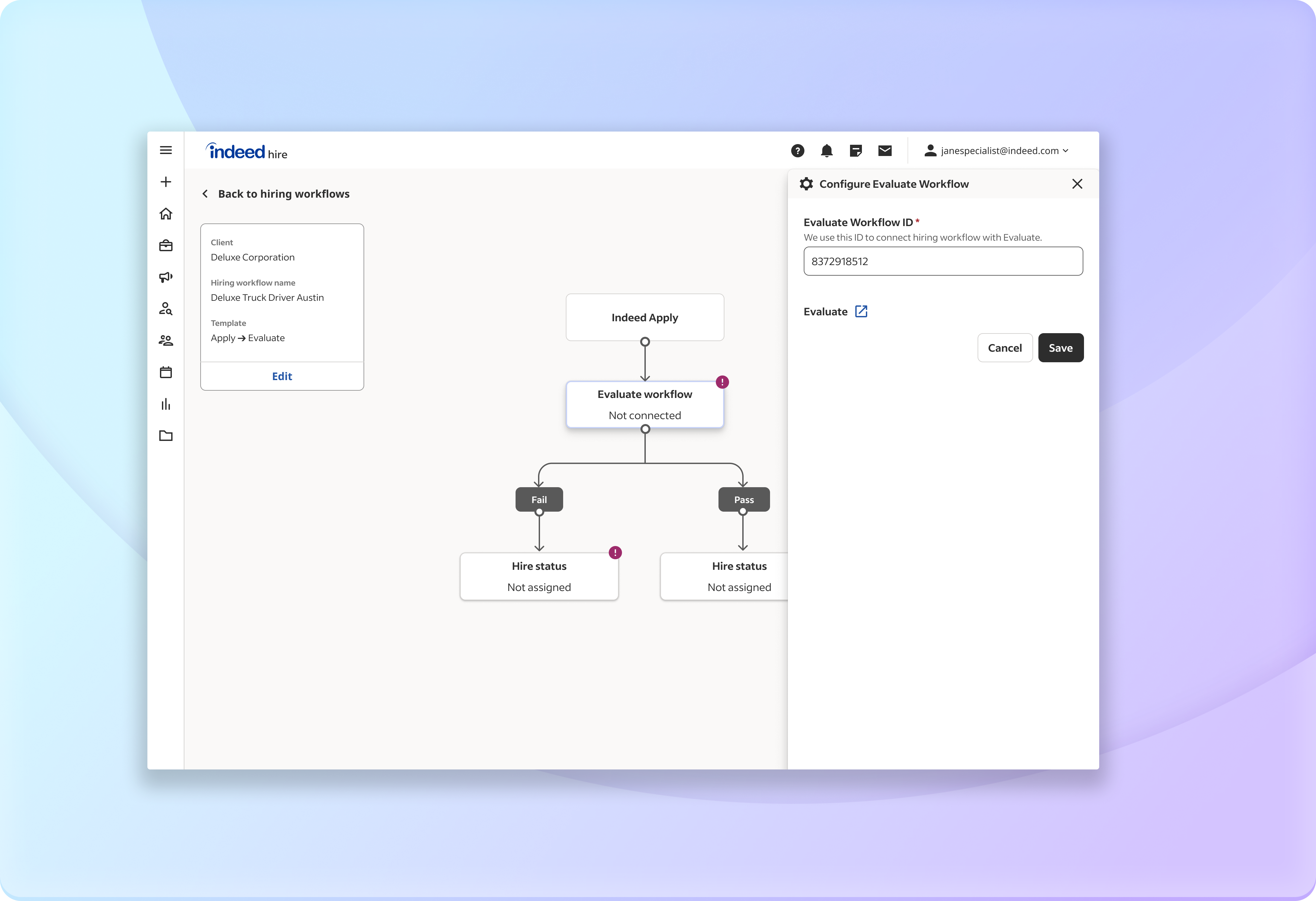Edit the Deluxe Truck Driver Austin workflow details
Image resolution: width=1316 pixels, height=901 pixels.
click(282, 375)
